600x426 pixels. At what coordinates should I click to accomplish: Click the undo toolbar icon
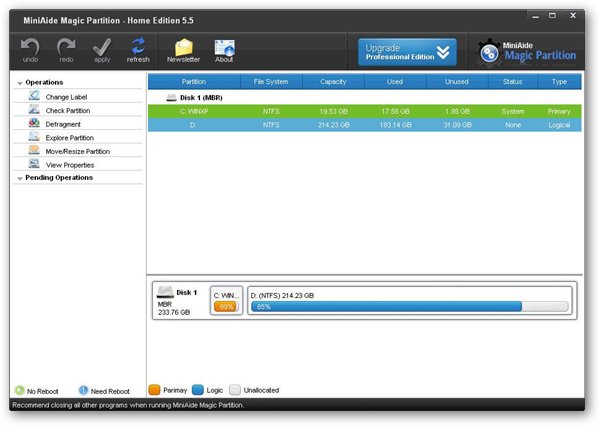click(30, 50)
